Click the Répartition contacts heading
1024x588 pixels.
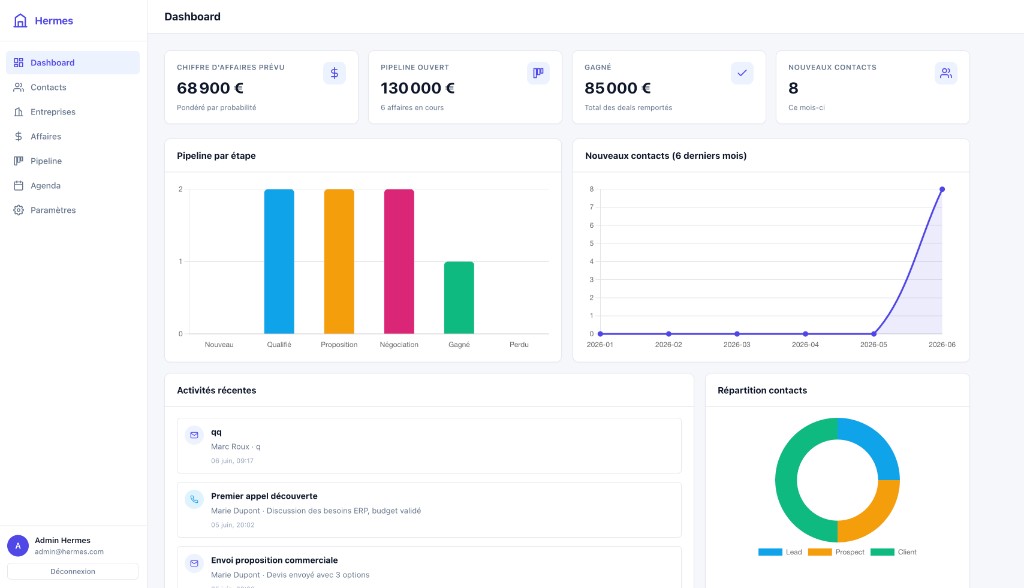[762, 390]
